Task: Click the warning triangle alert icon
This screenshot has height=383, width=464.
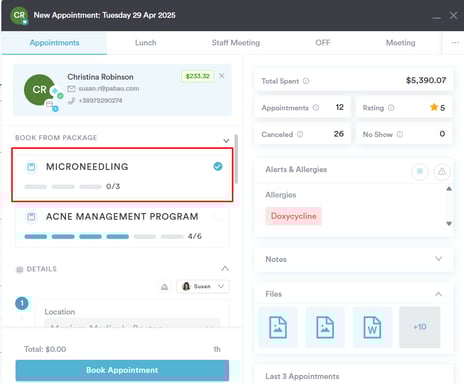Action: tap(442, 172)
